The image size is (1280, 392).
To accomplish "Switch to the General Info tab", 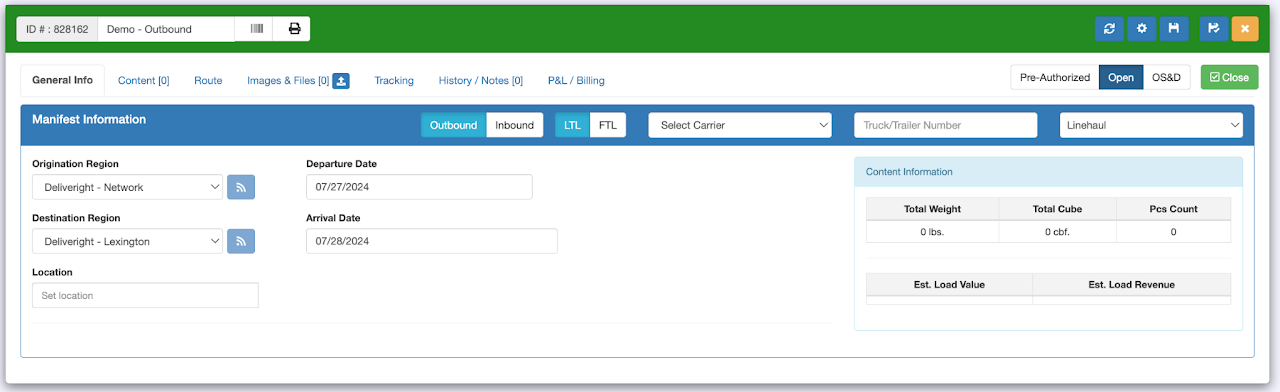I will 62,80.
